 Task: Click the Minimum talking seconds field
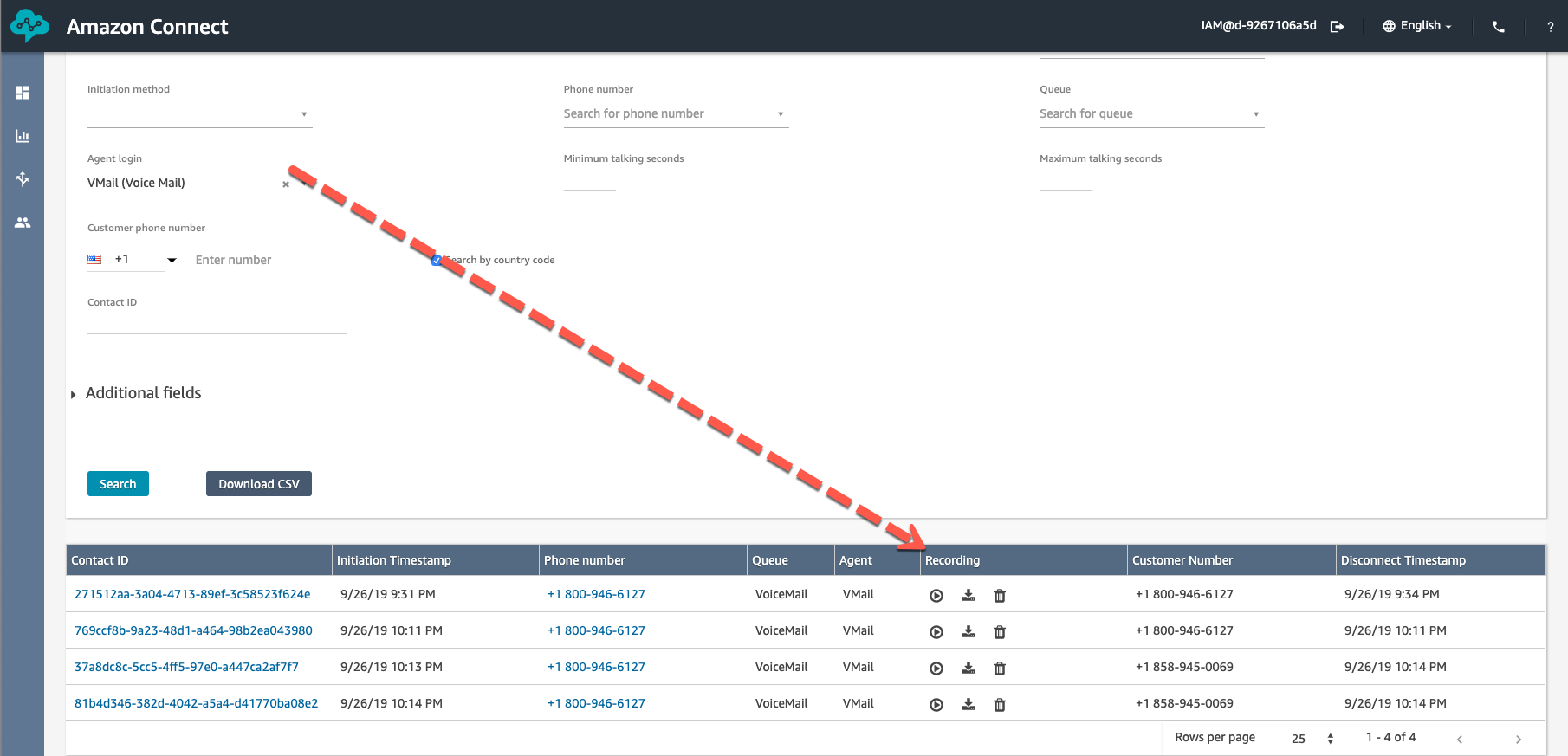[x=590, y=180]
